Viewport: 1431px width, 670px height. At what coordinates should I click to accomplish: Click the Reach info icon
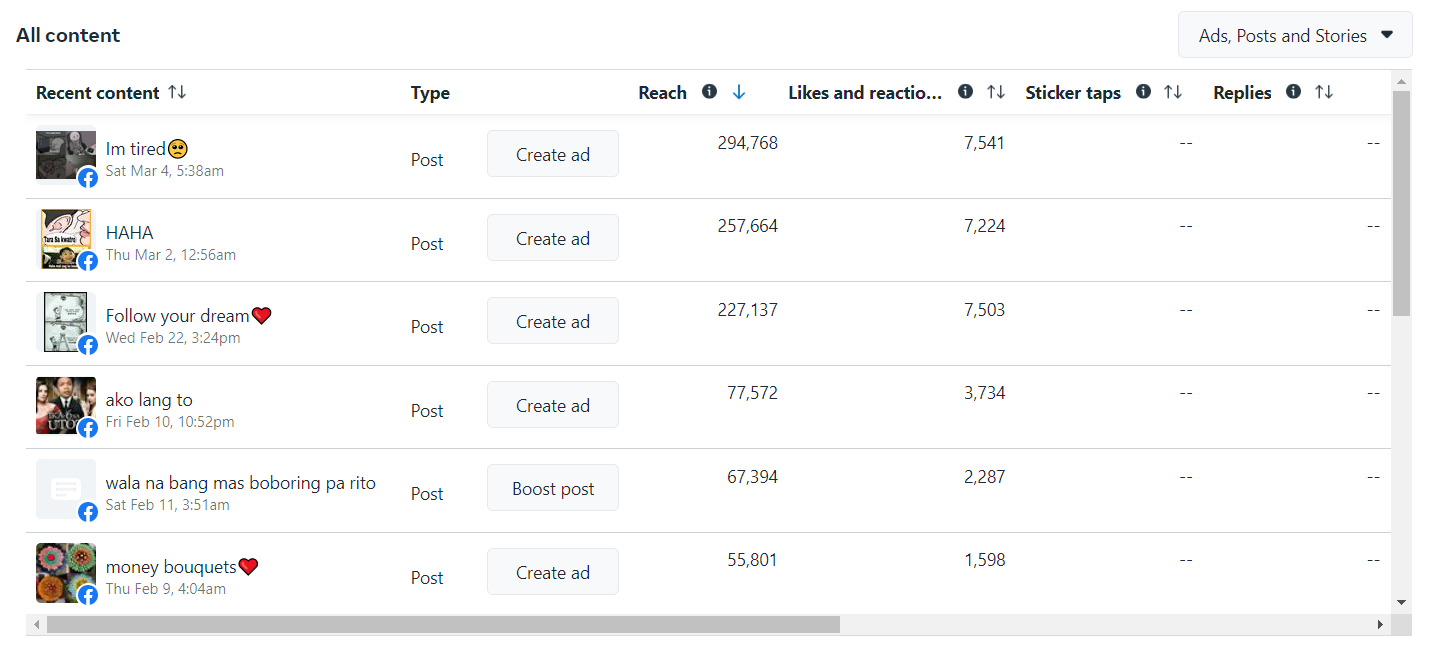point(709,92)
